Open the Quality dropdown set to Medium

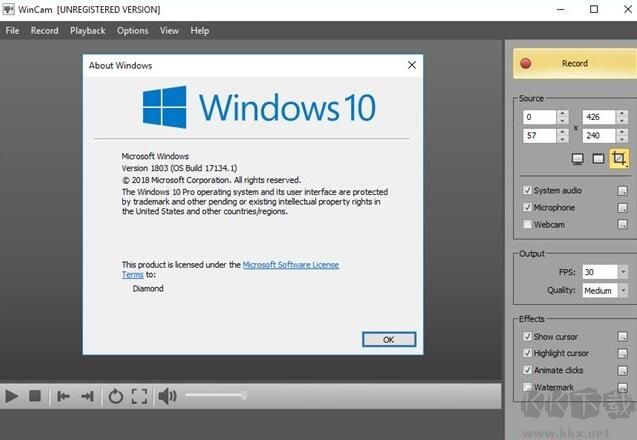(x=622, y=291)
